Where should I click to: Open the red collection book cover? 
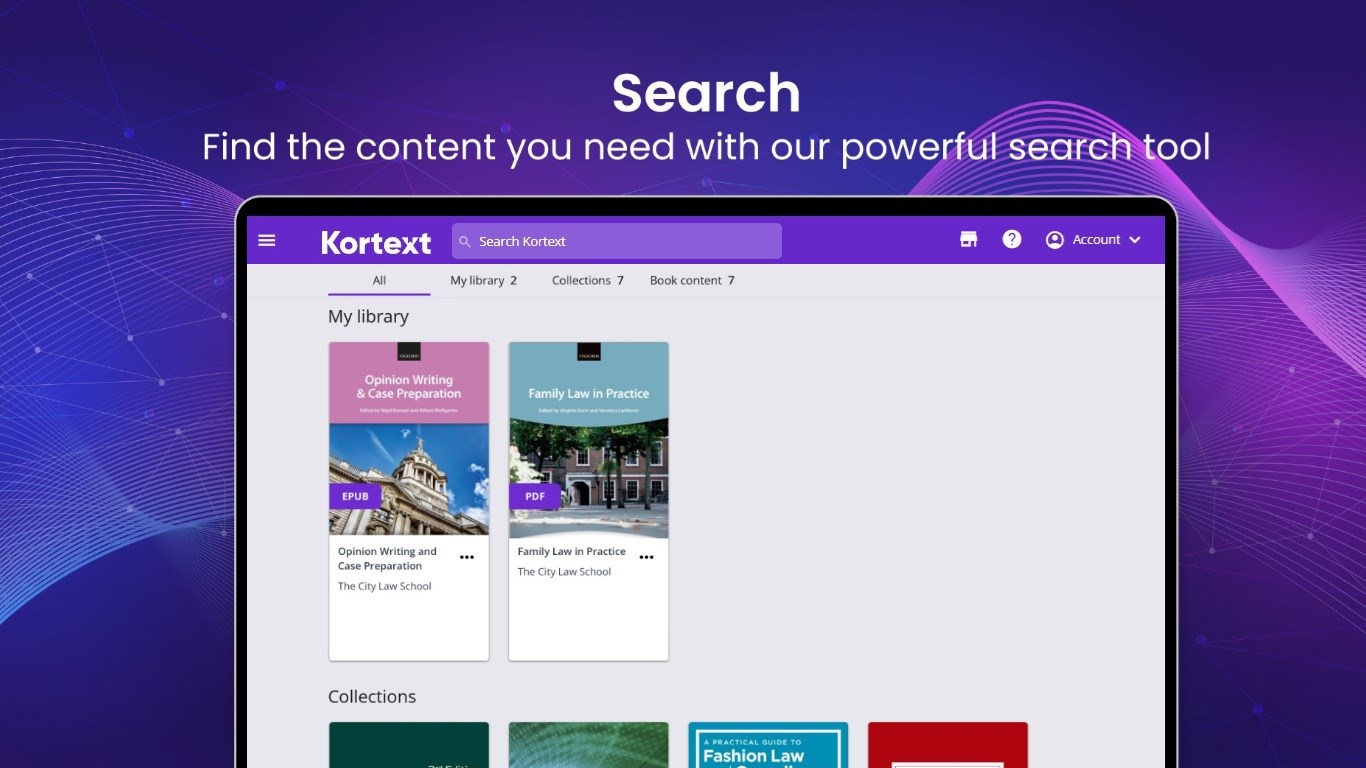[948, 745]
